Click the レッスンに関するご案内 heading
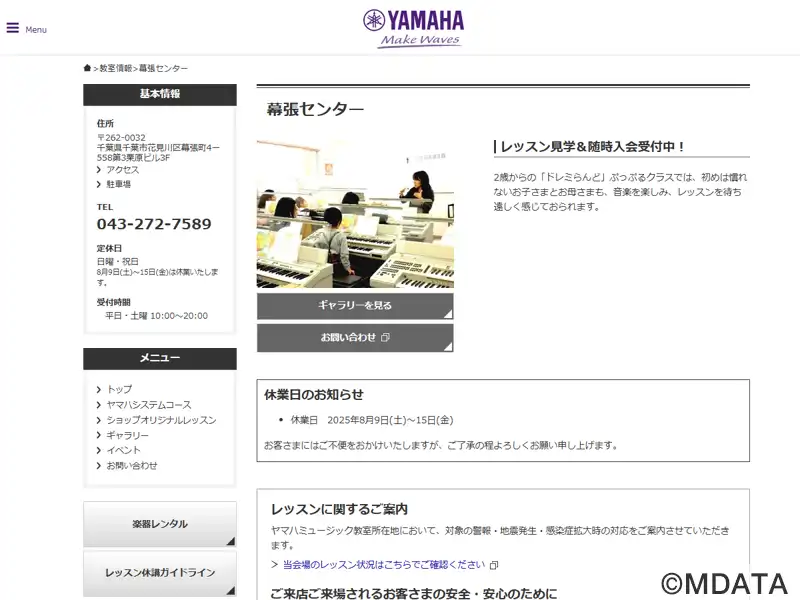800x600 pixels. coord(339,509)
